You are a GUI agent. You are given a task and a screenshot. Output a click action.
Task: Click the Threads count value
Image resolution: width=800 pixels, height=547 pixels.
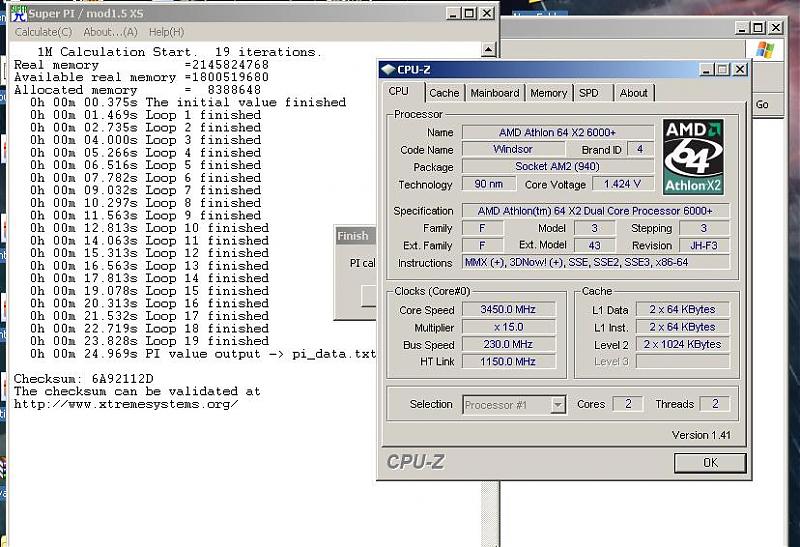click(x=715, y=404)
